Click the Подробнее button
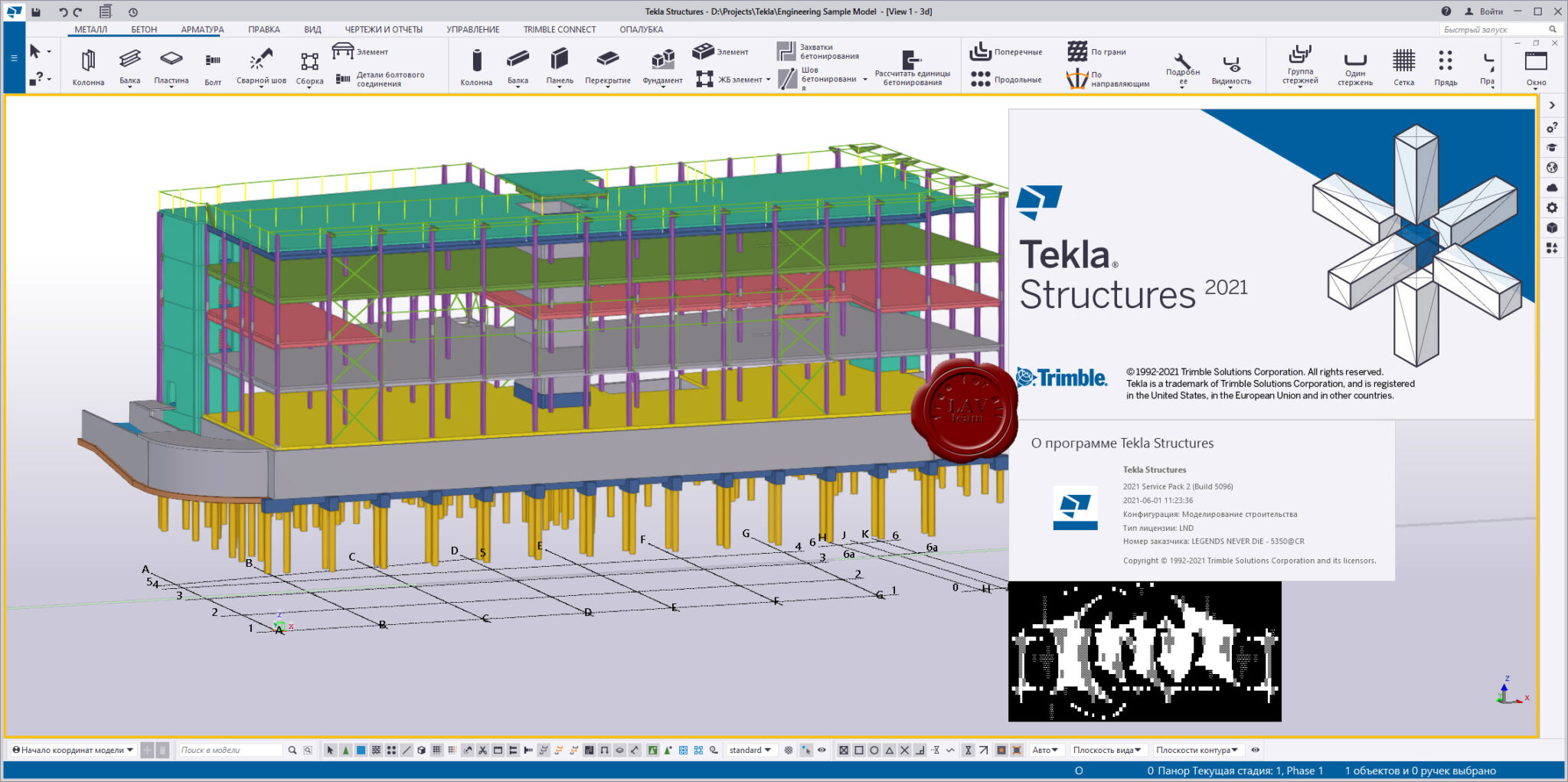The height and width of the screenshot is (782, 1568). [x=1183, y=69]
